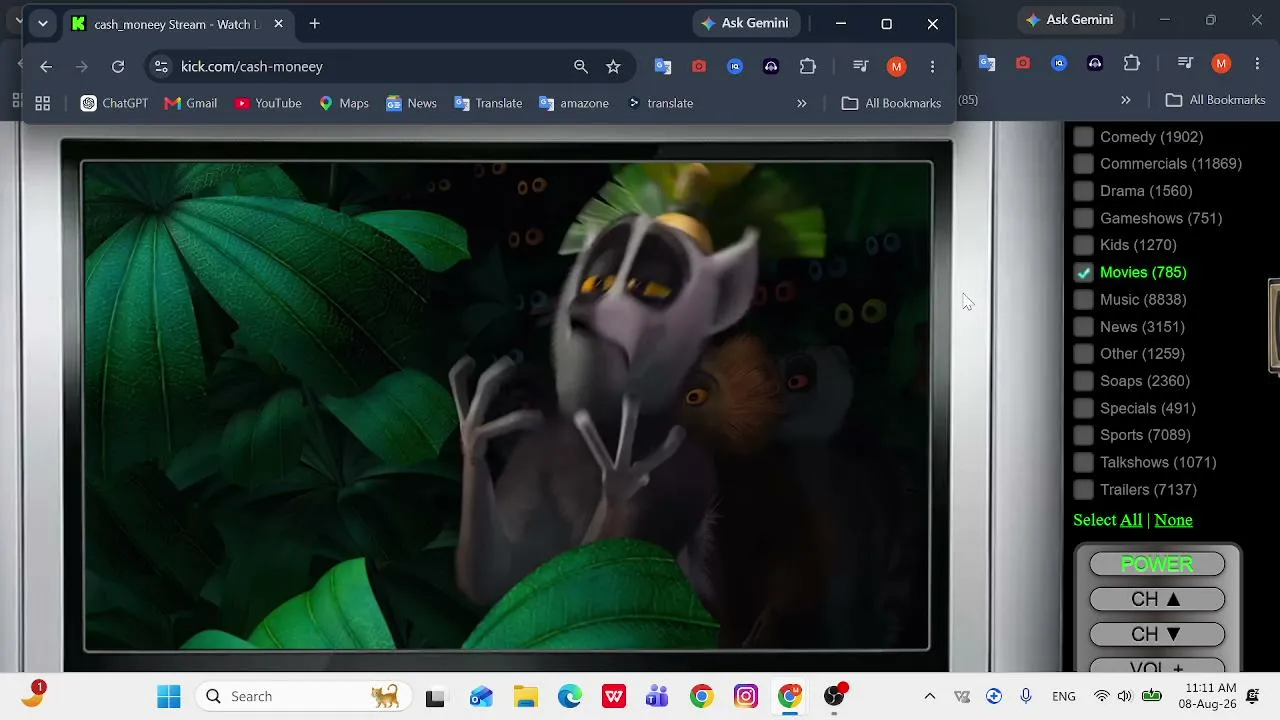This screenshot has width=1280, height=720.
Task: Bookmark this tab with the star icon
Action: [x=613, y=67]
